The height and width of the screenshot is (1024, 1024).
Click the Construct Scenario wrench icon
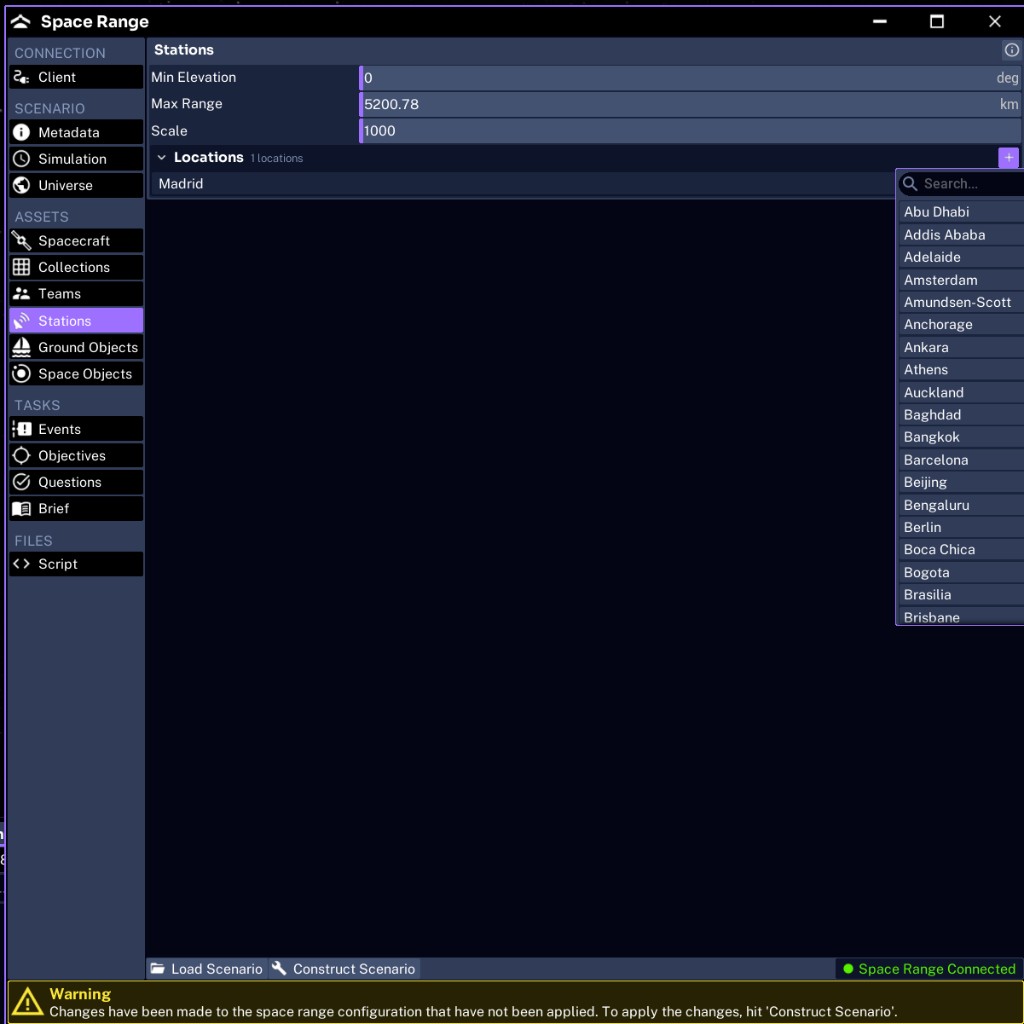[280, 968]
